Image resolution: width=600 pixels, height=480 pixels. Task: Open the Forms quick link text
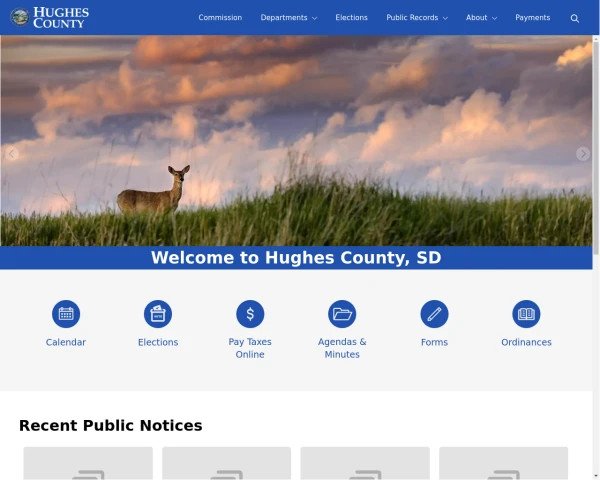[434, 342]
